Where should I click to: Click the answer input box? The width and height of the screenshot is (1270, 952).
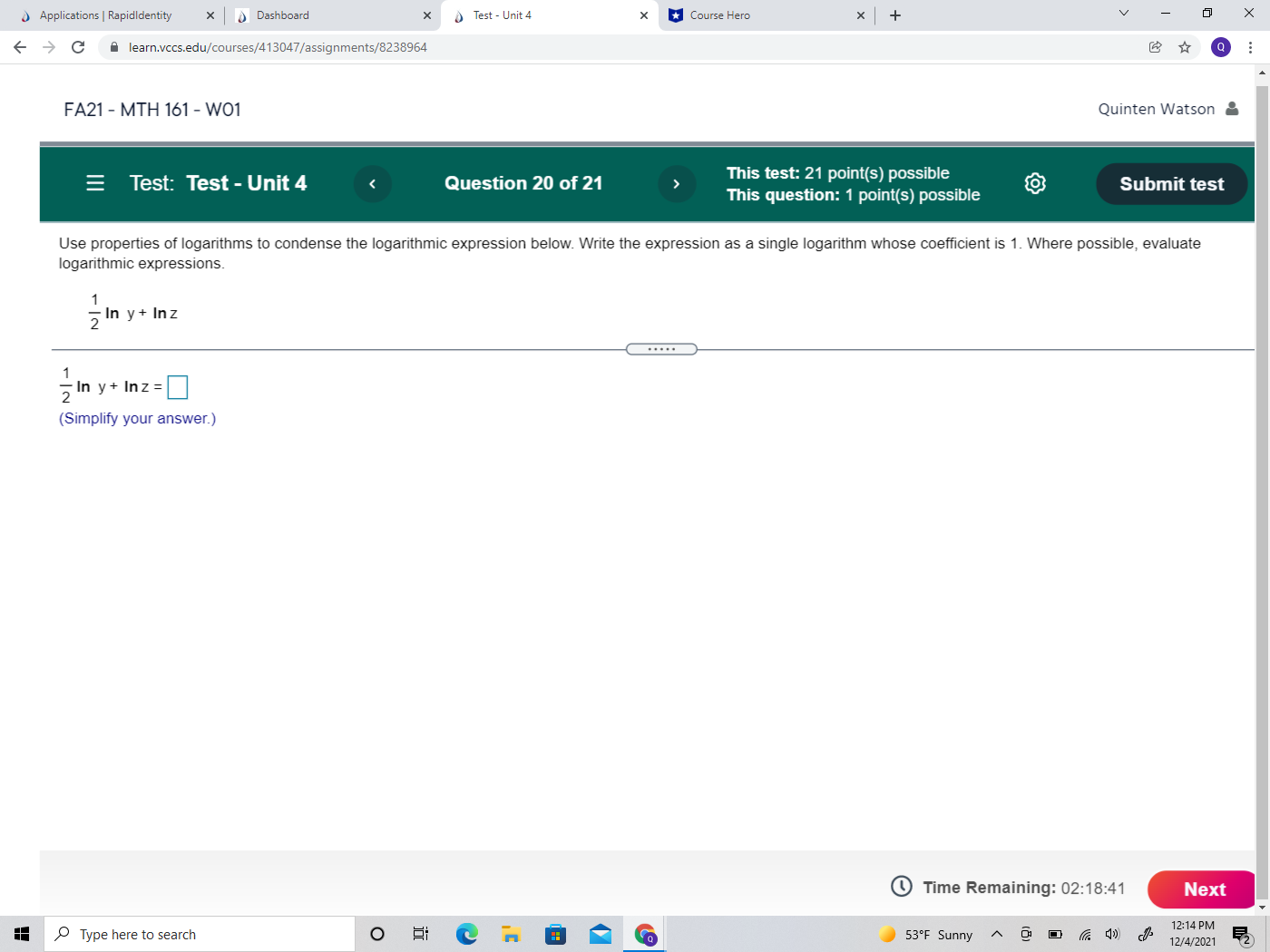[178, 386]
